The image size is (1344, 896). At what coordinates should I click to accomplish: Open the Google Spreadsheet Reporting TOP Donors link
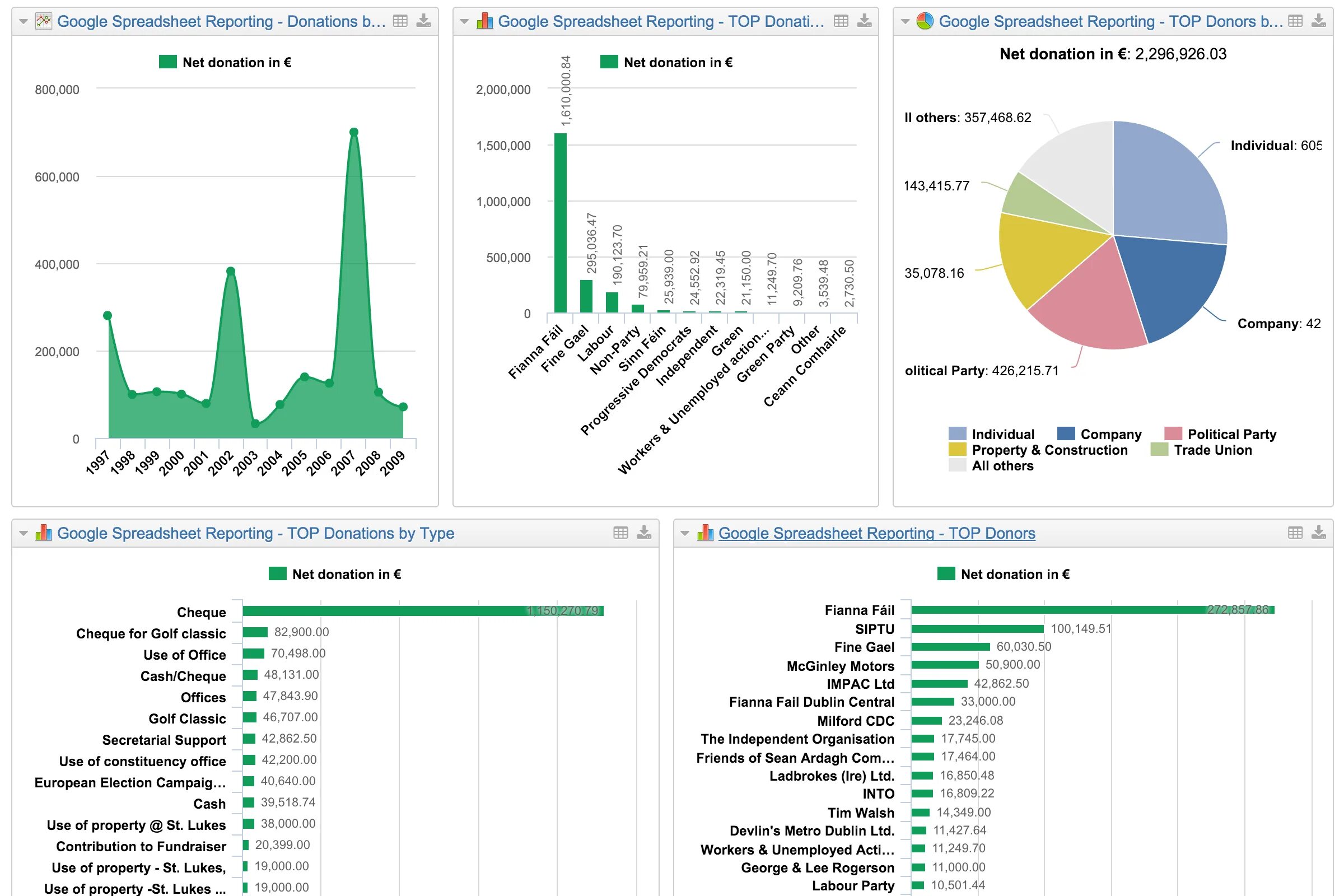877,533
